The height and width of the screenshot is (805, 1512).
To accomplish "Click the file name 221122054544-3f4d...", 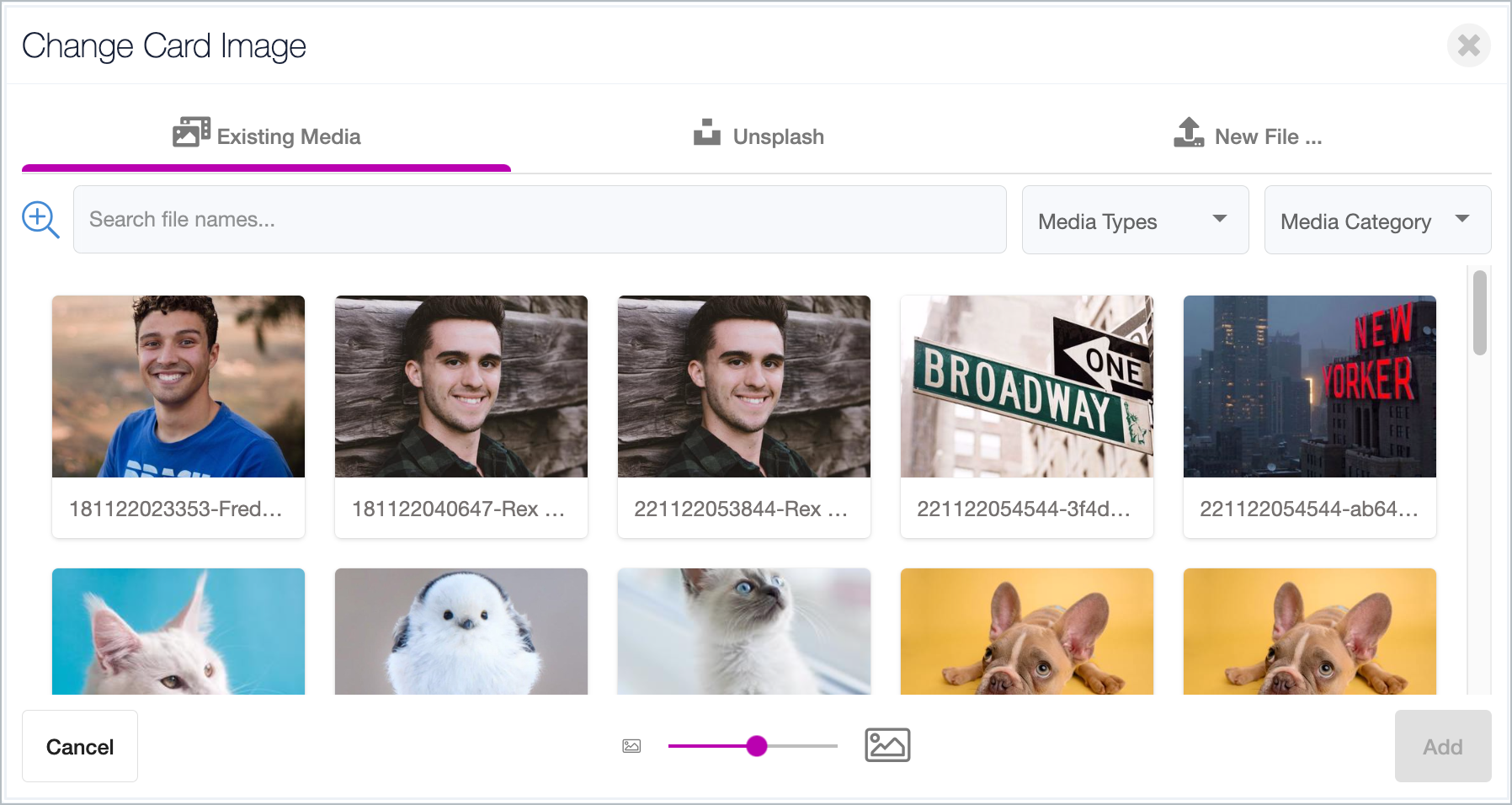I will coord(1024,509).
